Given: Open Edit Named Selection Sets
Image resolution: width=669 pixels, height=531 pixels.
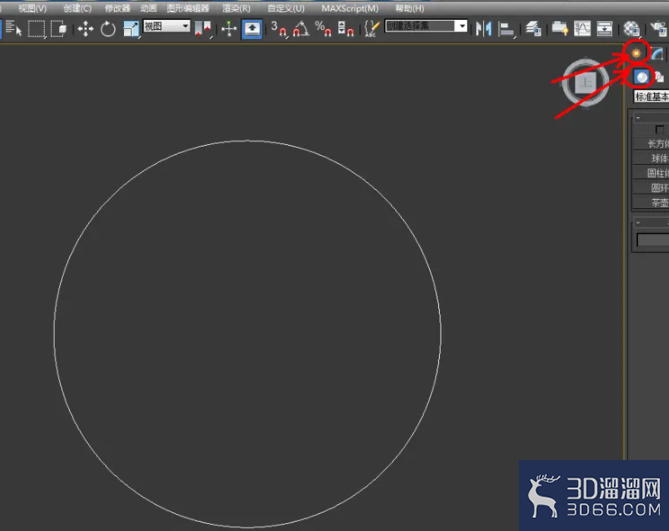Looking at the screenshot, I should 372,29.
